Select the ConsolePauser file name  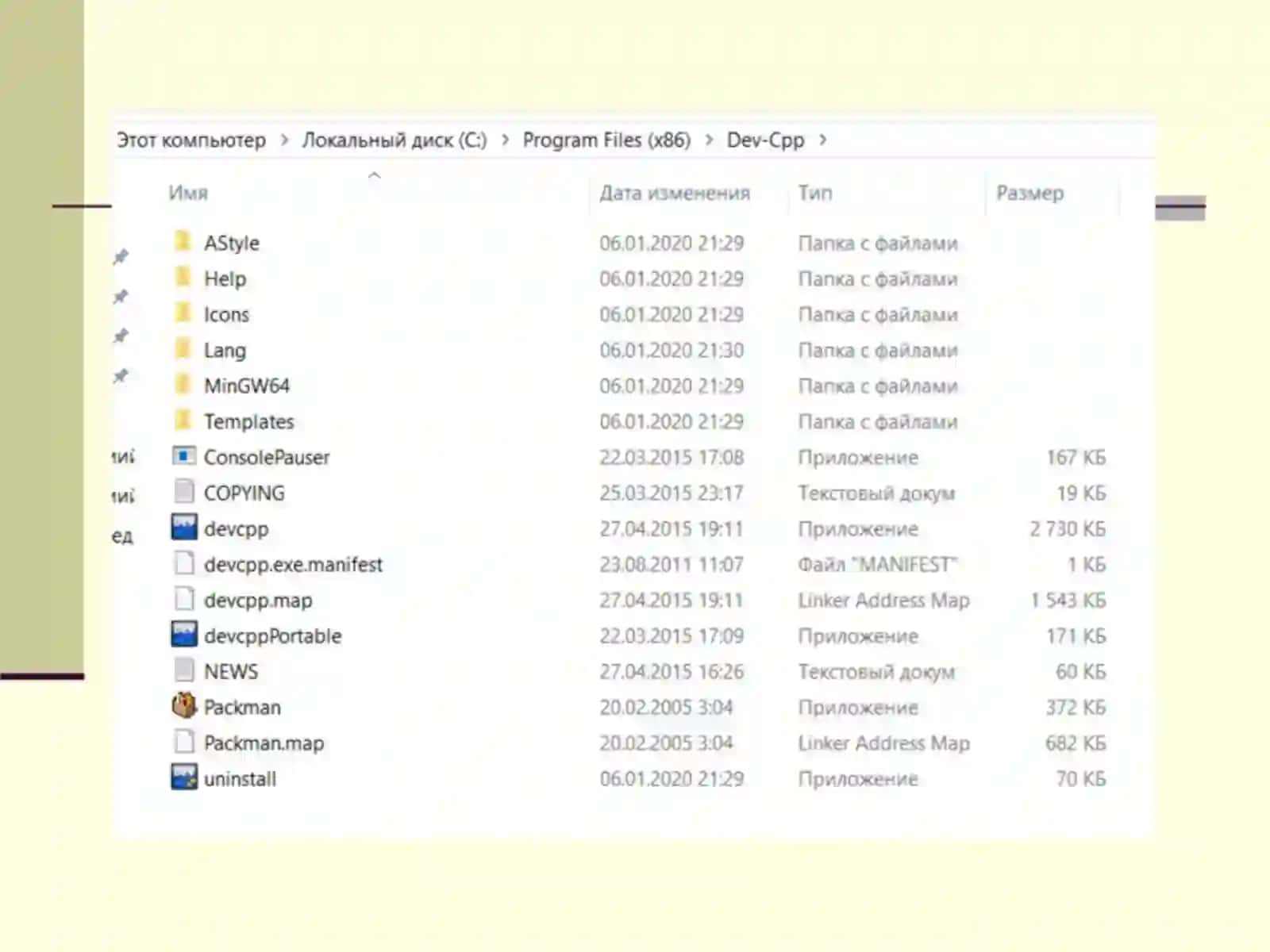pos(267,457)
